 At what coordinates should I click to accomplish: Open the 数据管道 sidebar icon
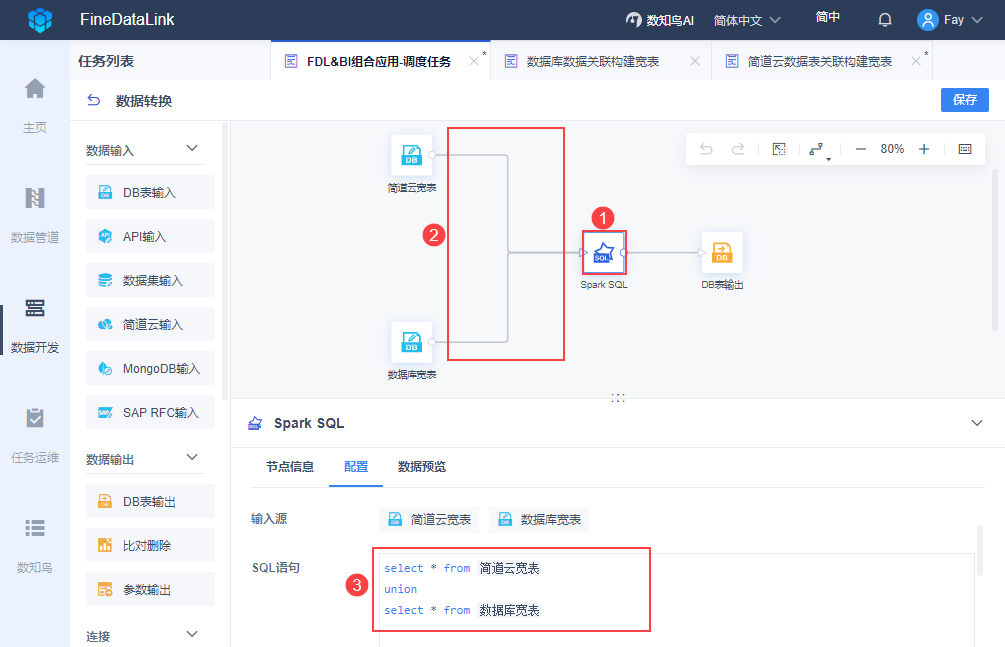pos(35,198)
